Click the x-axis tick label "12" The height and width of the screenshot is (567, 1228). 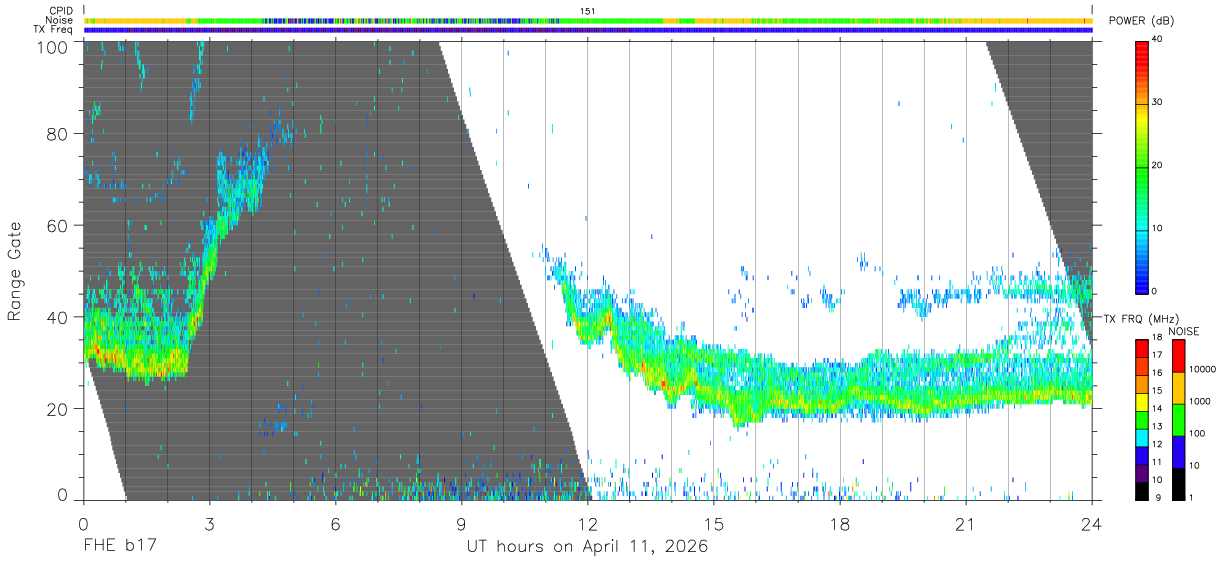[588, 524]
